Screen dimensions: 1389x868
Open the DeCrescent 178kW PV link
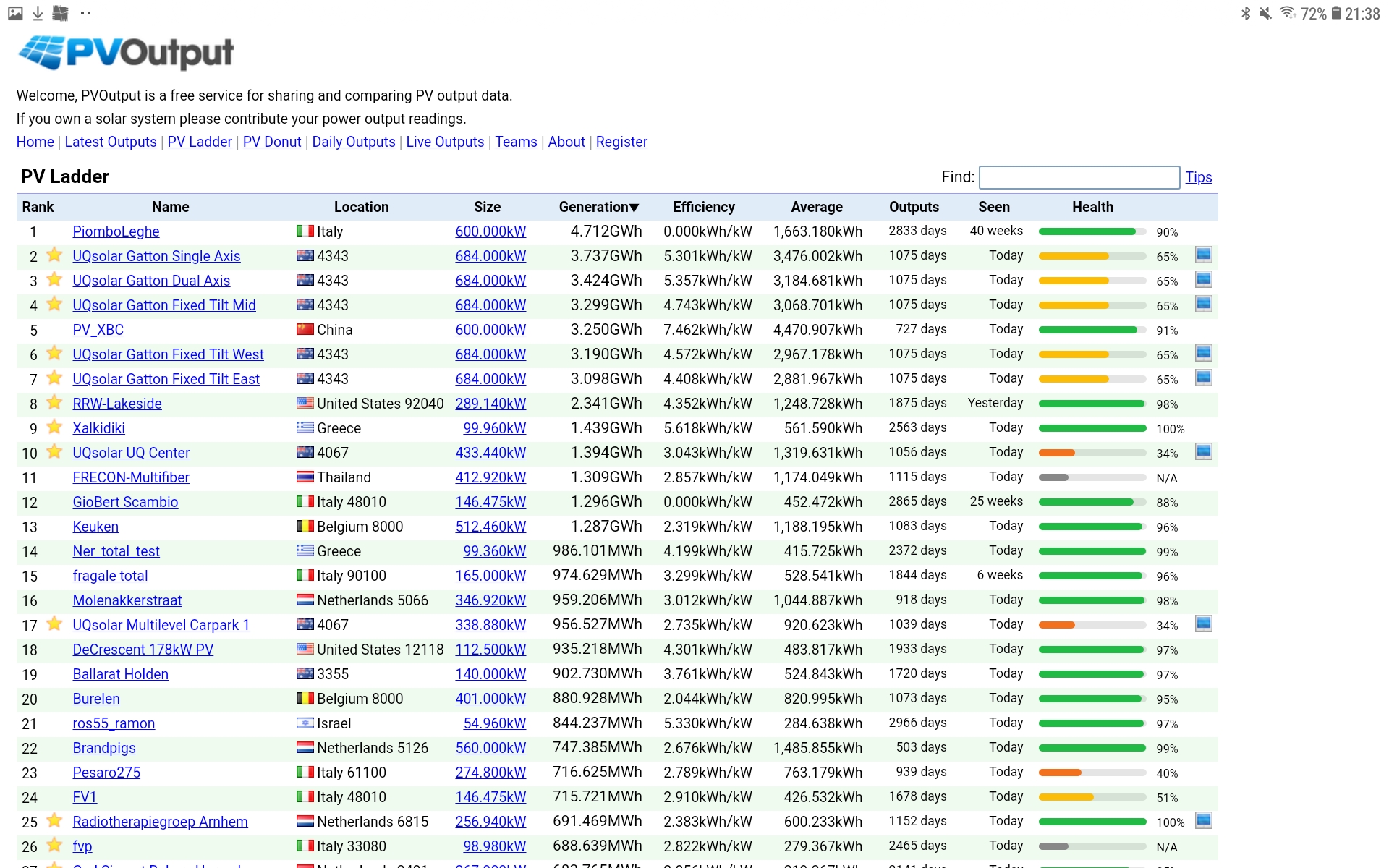pos(143,650)
